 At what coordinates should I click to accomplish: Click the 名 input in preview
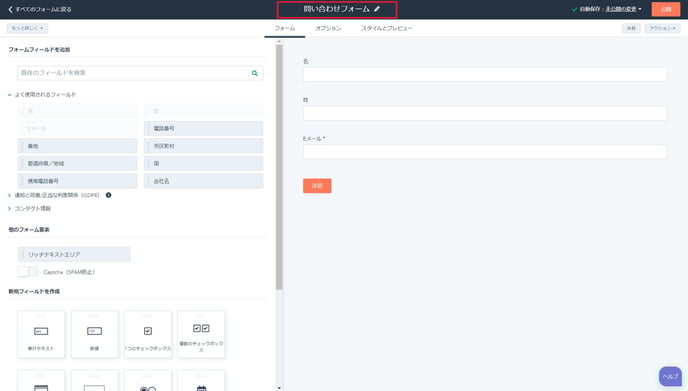click(485, 75)
